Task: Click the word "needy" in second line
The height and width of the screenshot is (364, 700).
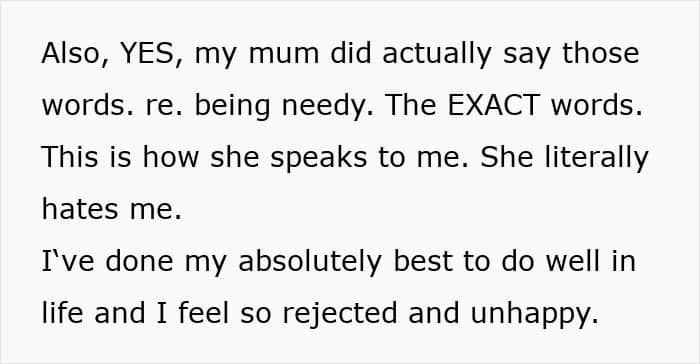Action: click(x=327, y=106)
